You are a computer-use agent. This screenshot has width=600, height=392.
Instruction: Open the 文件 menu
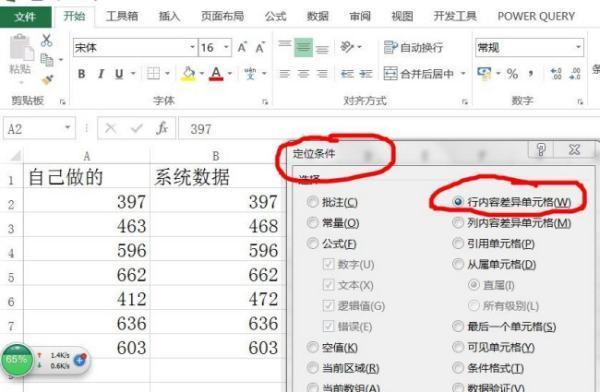click(x=26, y=16)
